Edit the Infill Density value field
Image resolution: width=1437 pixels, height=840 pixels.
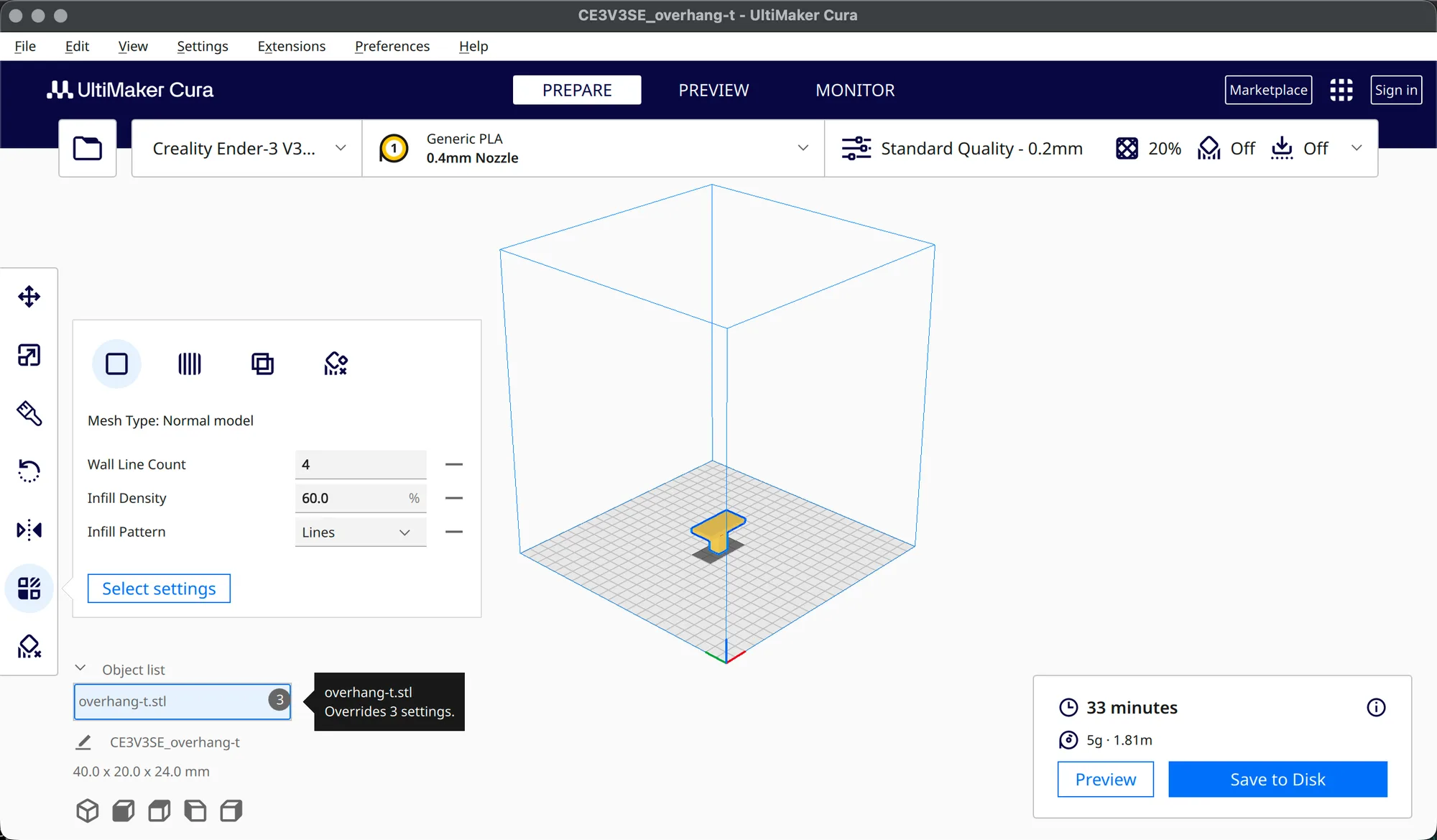pyautogui.click(x=361, y=498)
